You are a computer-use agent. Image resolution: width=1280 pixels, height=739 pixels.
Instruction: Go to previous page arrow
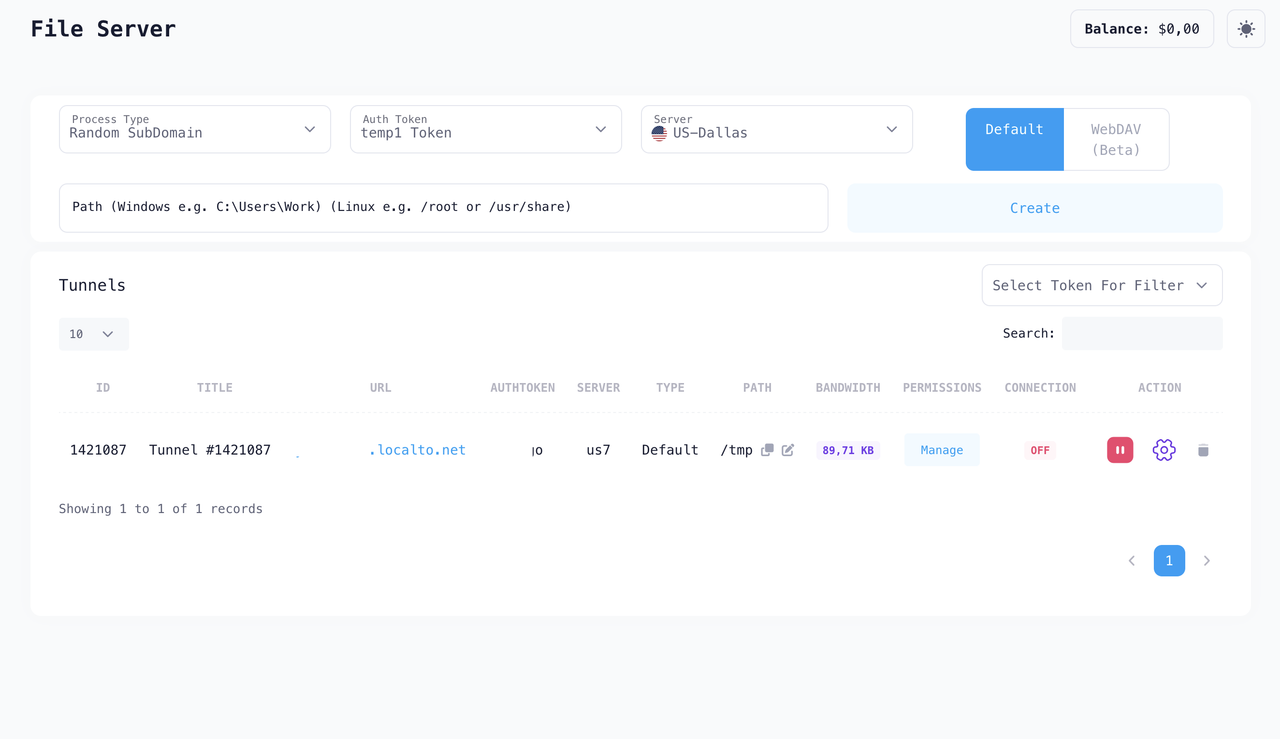tap(1132, 561)
